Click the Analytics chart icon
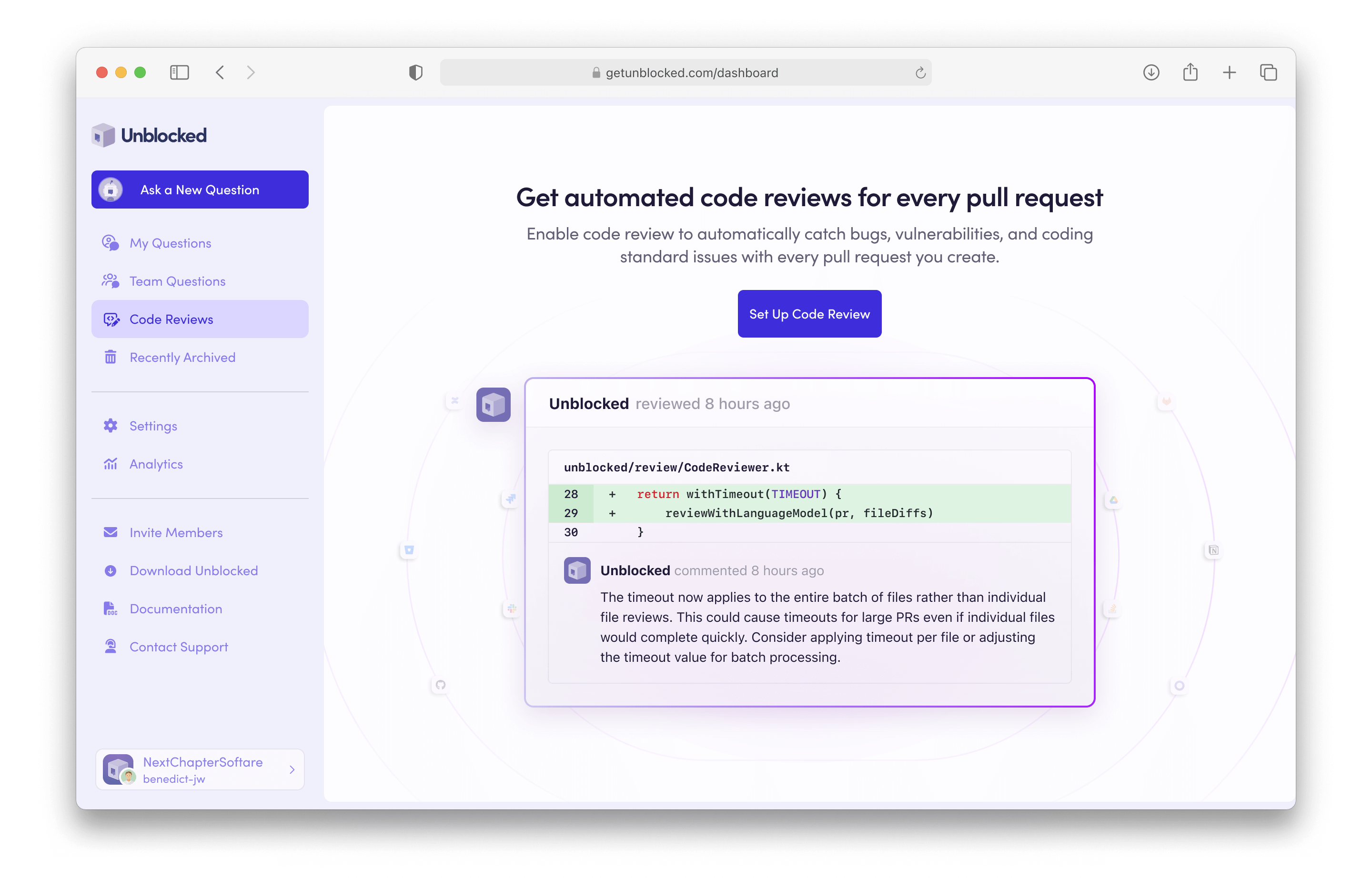Viewport: 1372px width, 878px height. click(x=111, y=463)
